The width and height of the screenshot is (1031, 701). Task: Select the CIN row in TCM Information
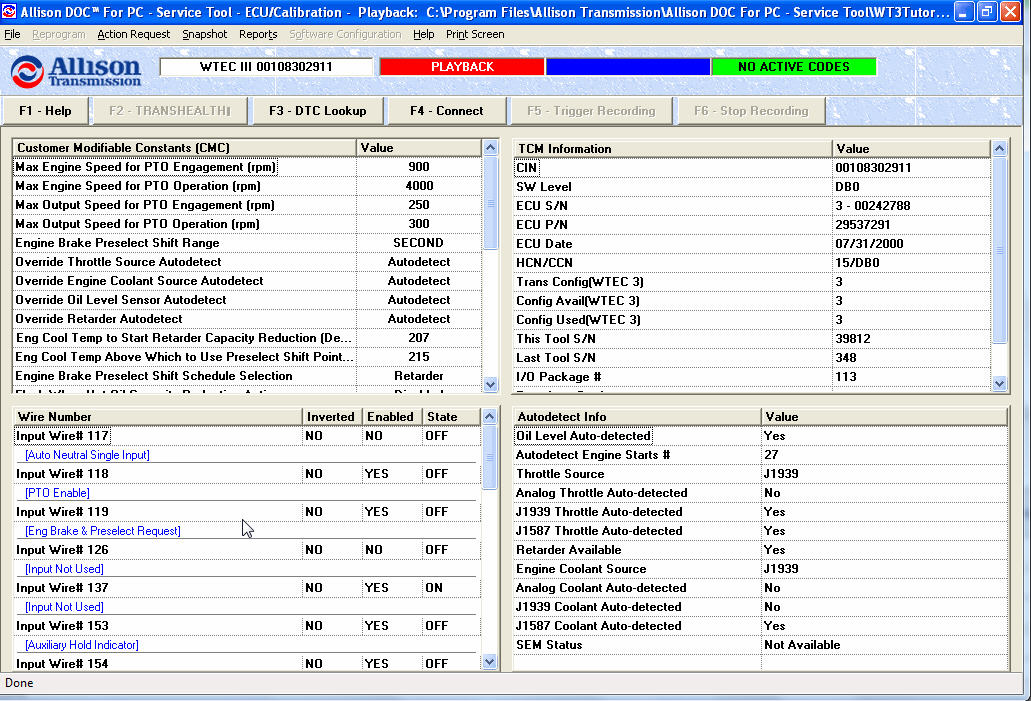[x=752, y=168]
